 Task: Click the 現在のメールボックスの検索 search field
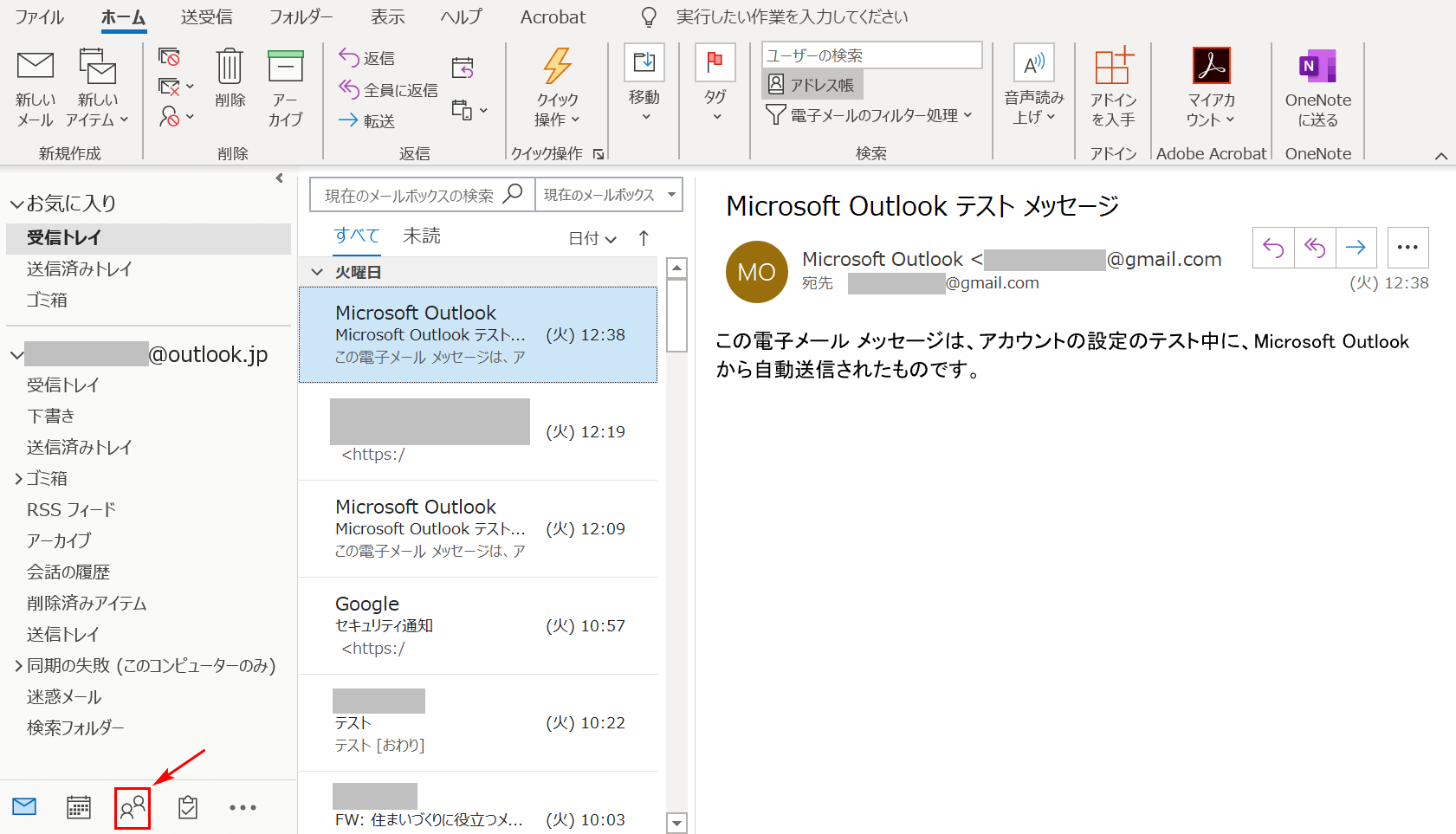422,195
